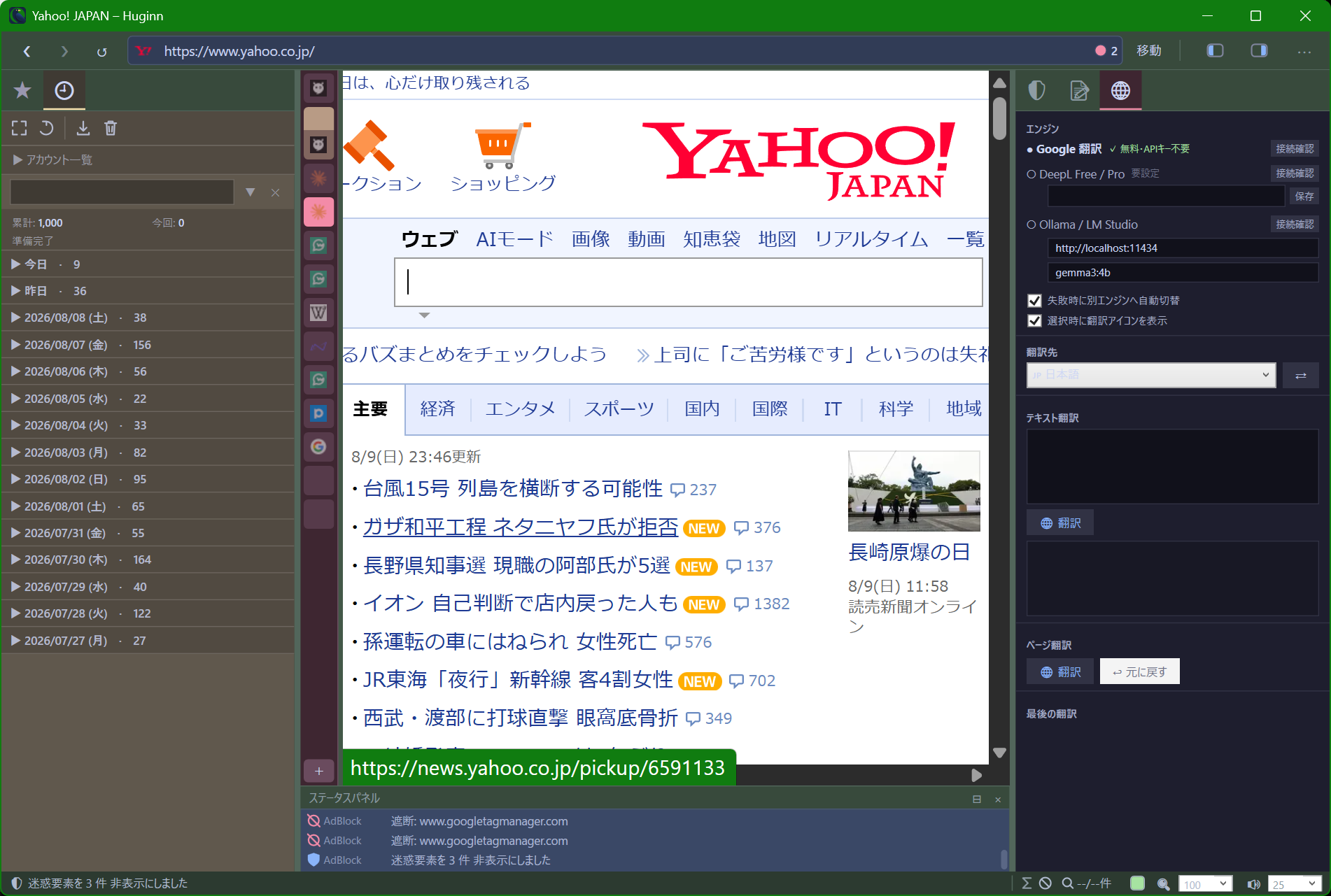Click the Yahoo search input field
This screenshot has width=1331, height=896.
coord(688,283)
